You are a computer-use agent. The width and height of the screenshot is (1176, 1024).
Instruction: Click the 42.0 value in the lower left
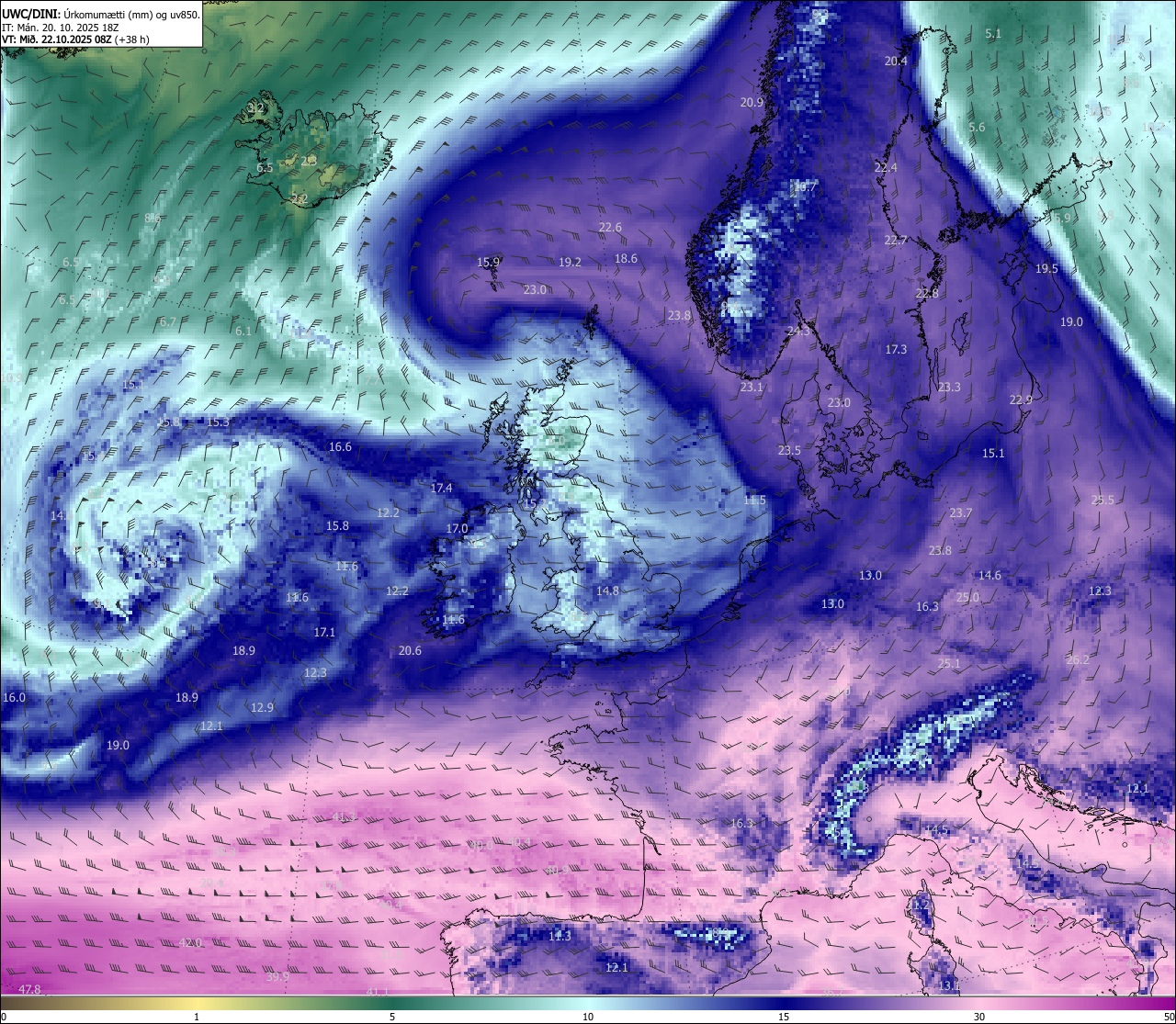point(189,943)
